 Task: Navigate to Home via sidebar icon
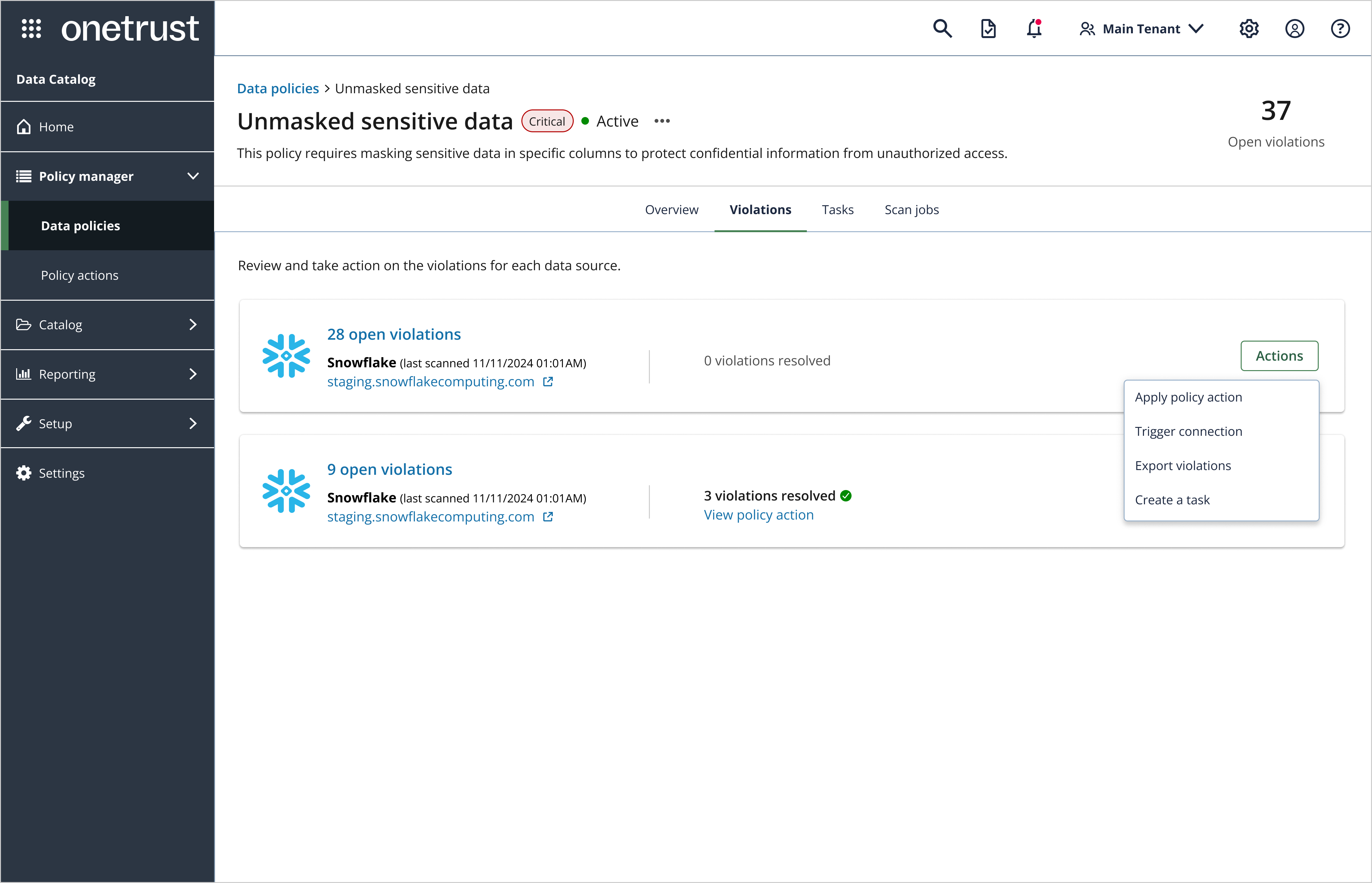tap(23, 126)
